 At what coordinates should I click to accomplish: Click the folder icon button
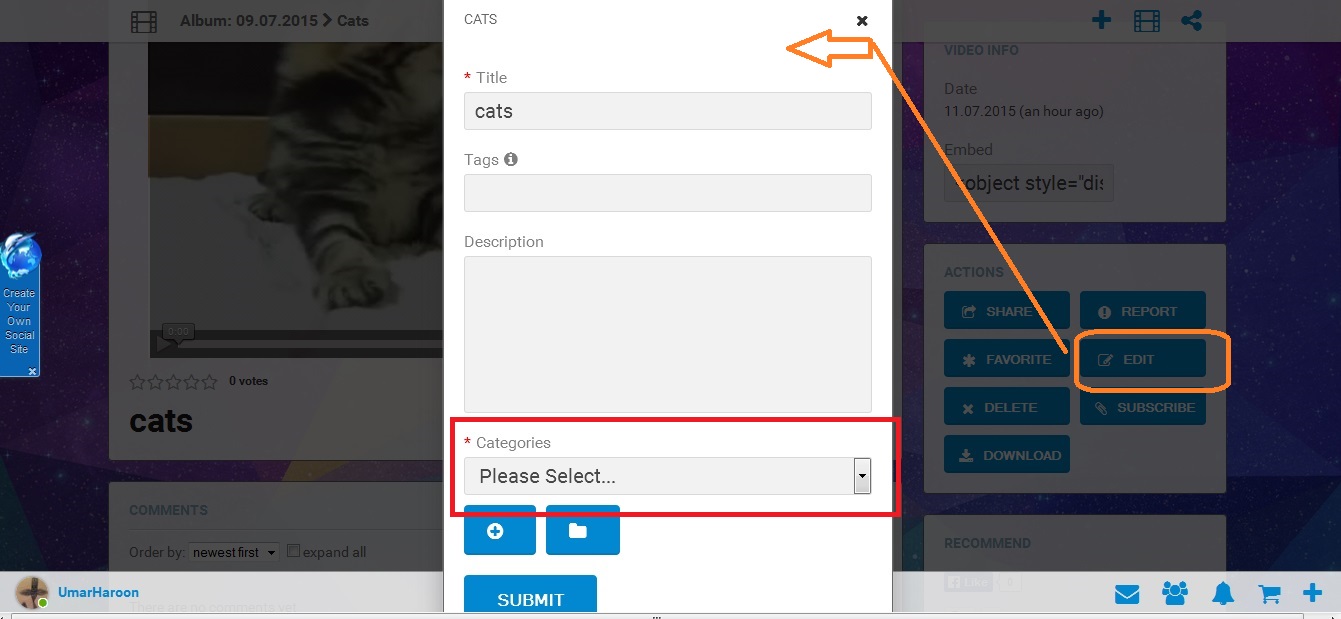point(582,531)
